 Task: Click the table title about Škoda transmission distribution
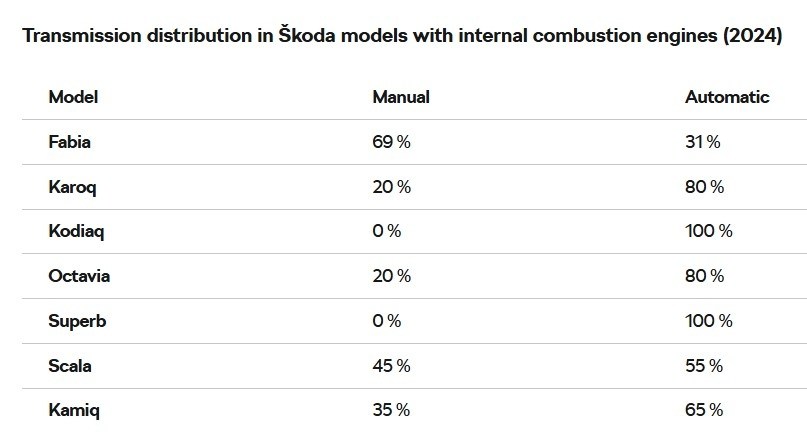pyautogui.click(x=401, y=37)
